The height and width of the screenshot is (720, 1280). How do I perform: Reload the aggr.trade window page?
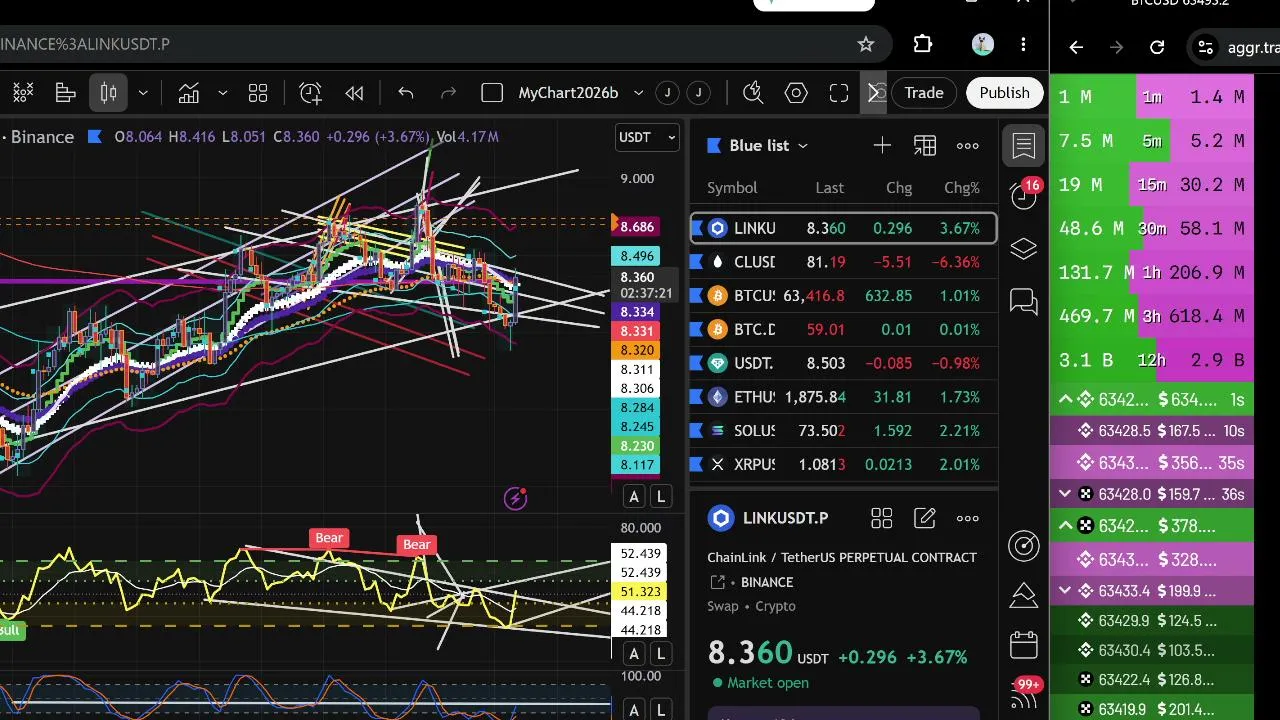pyautogui.click(x=1157, y=47)
